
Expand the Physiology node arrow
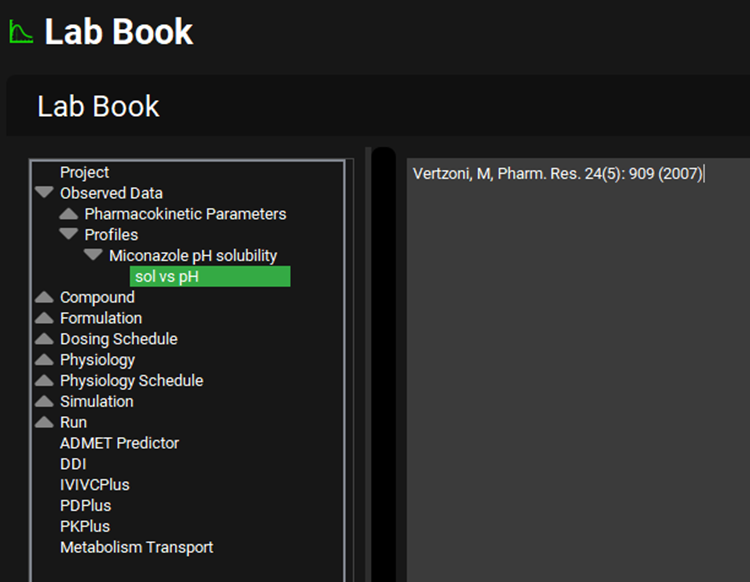[44, 360]
